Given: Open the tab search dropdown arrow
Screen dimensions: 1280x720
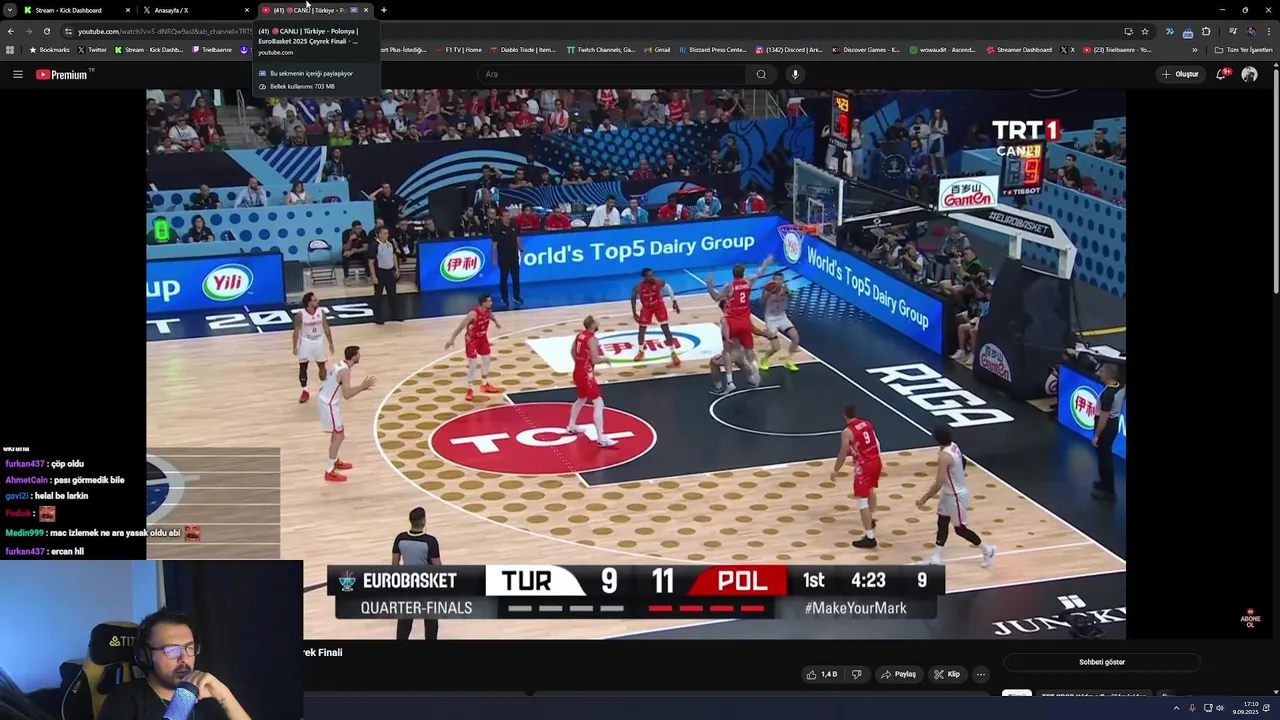Looking at the screenshot, I should click(9, 10).
